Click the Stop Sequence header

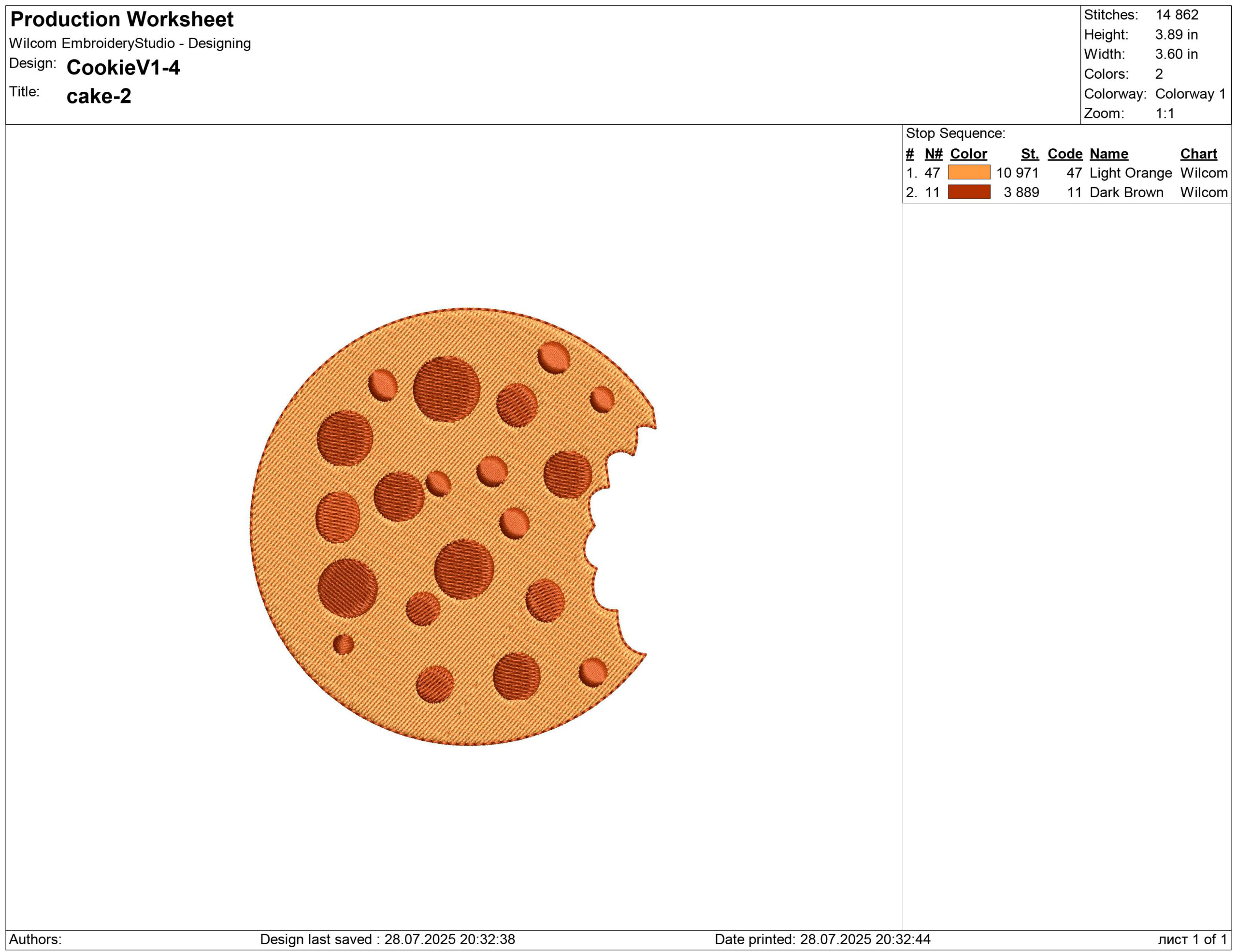coord(955,134)
